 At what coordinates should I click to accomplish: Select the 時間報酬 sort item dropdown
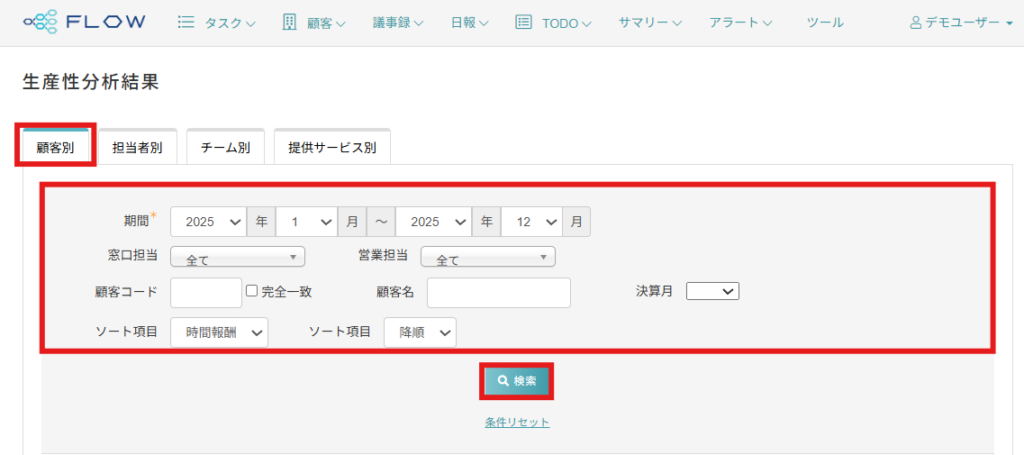pos(219,332)
